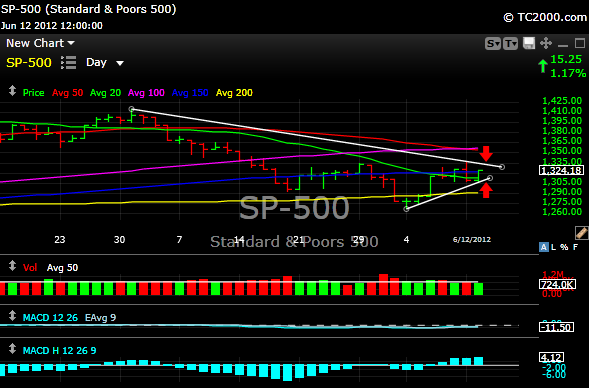Click the MACD H 12 26 9 label
Image resolution: width=589 pixels, height=388 pixels.
59,351
